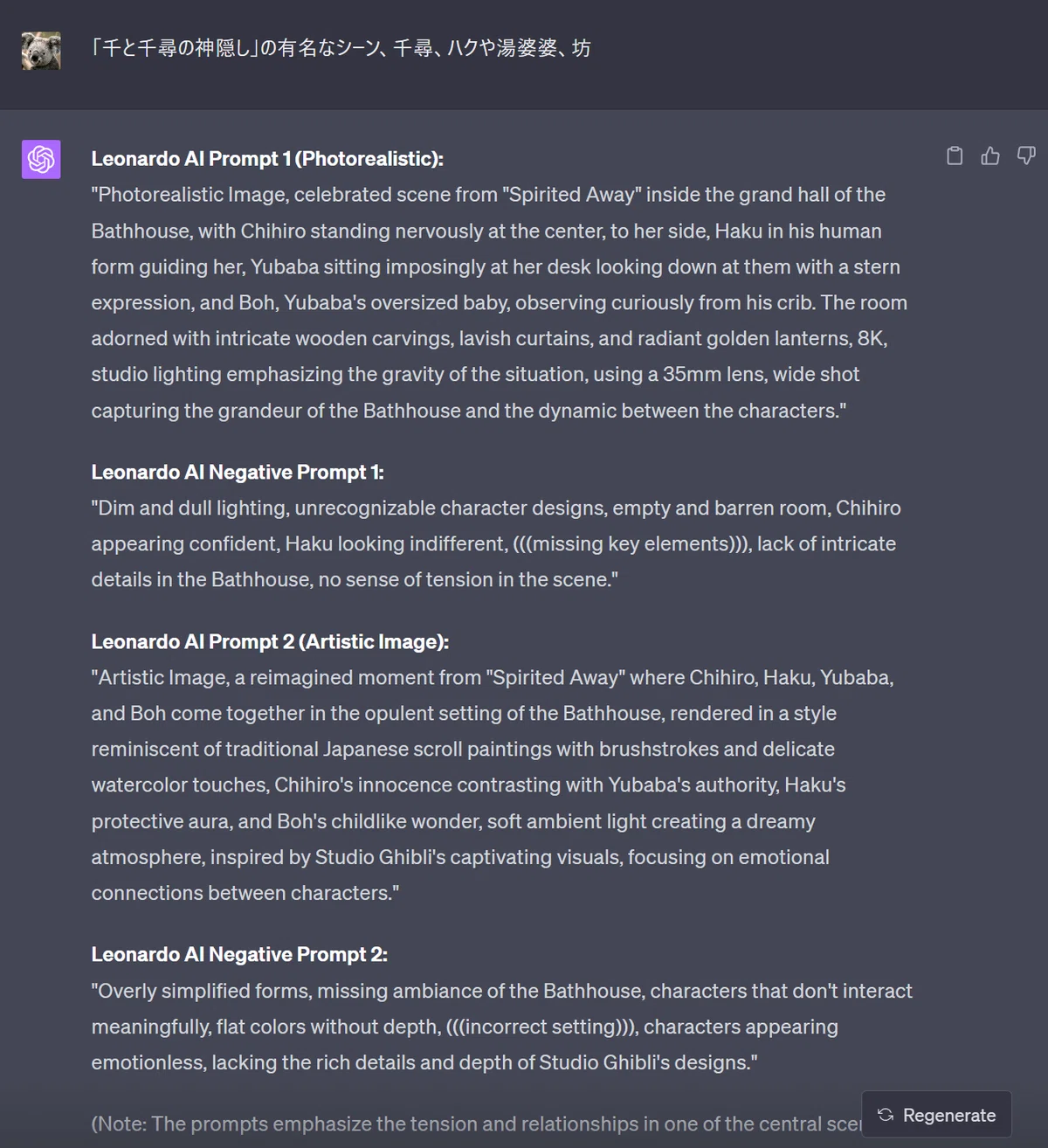Copy the response with the clipboard icon
The width and height of the screenshot is (1048, 1148).
955,156
